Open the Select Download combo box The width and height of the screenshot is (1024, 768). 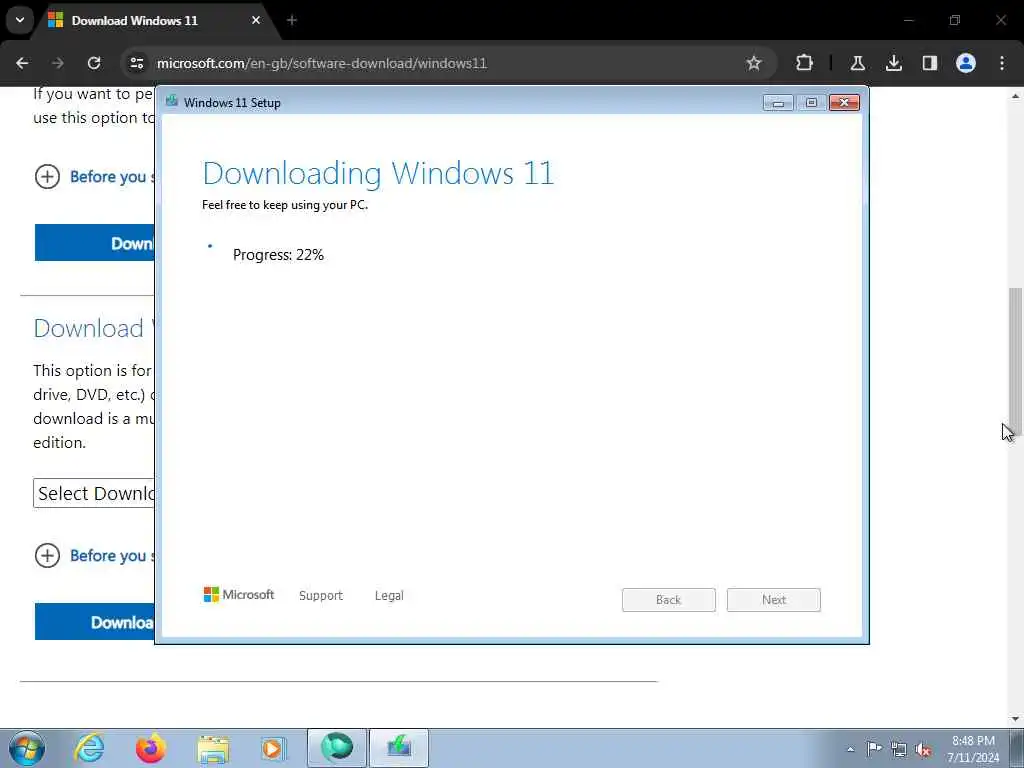[94, 493]
